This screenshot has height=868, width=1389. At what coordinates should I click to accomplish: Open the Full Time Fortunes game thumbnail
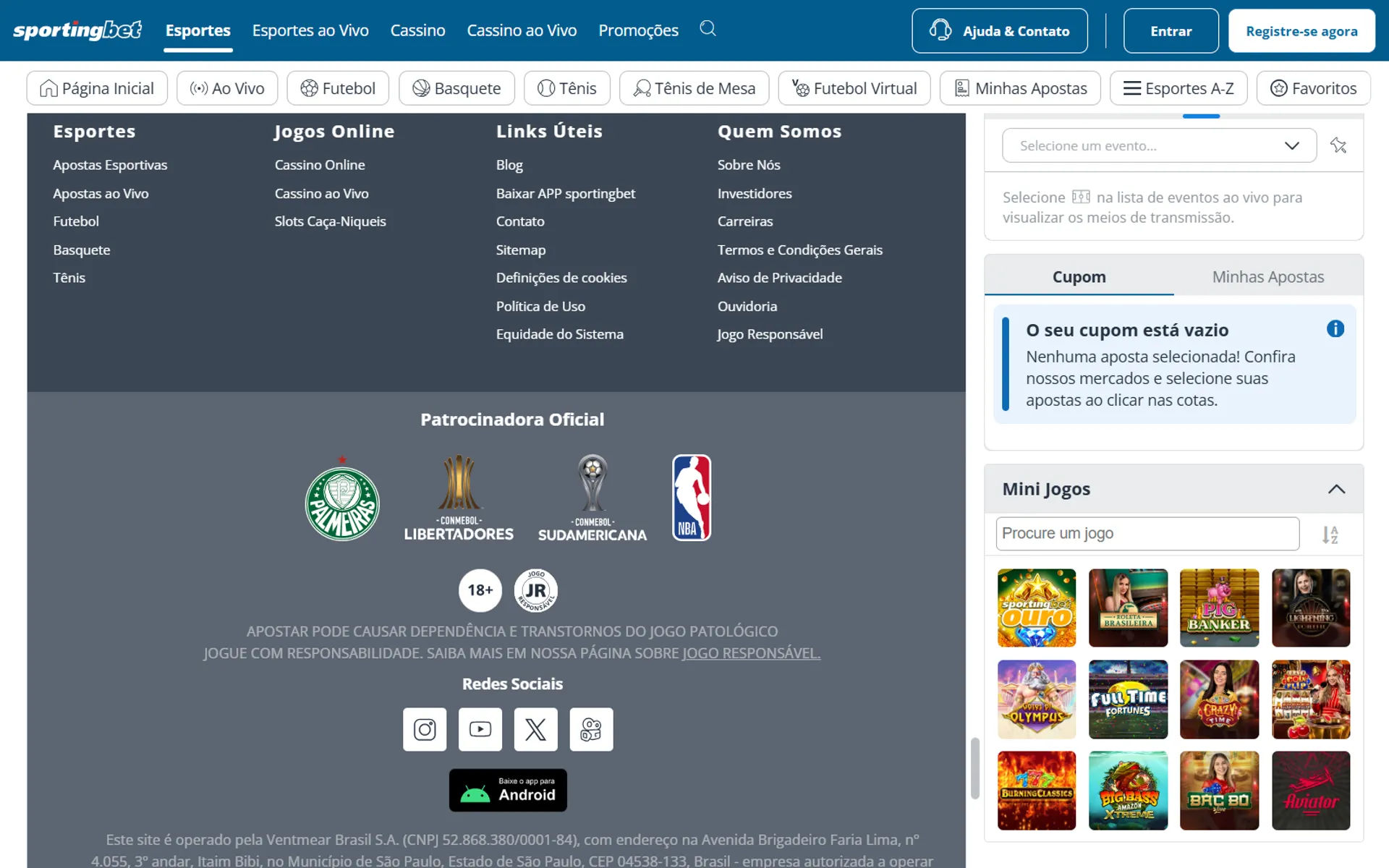click(1128, 699)
